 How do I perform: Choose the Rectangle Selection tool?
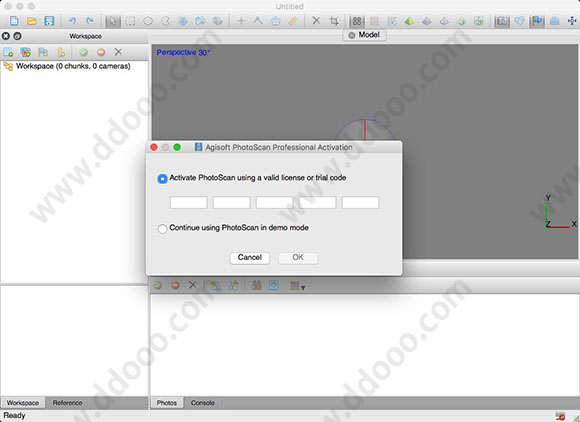(130, 21)
